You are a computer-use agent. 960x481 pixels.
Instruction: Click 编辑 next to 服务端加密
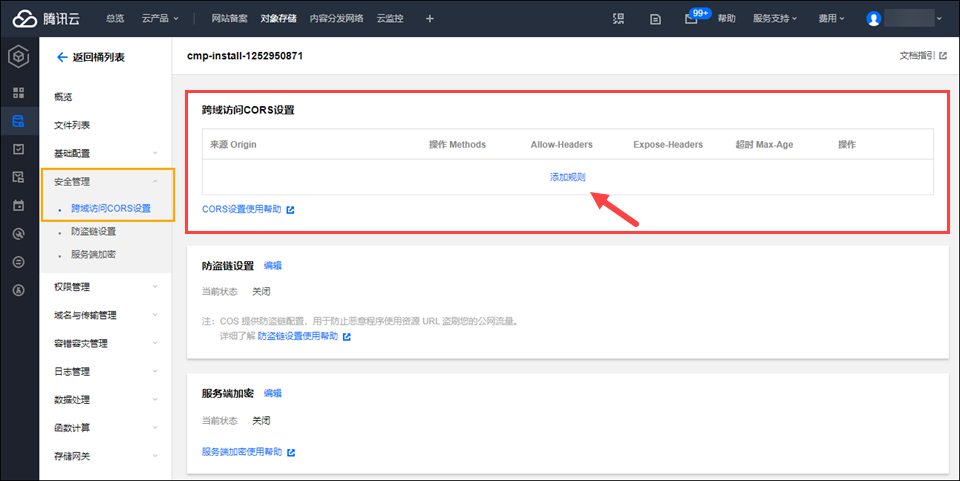[272, 393]
